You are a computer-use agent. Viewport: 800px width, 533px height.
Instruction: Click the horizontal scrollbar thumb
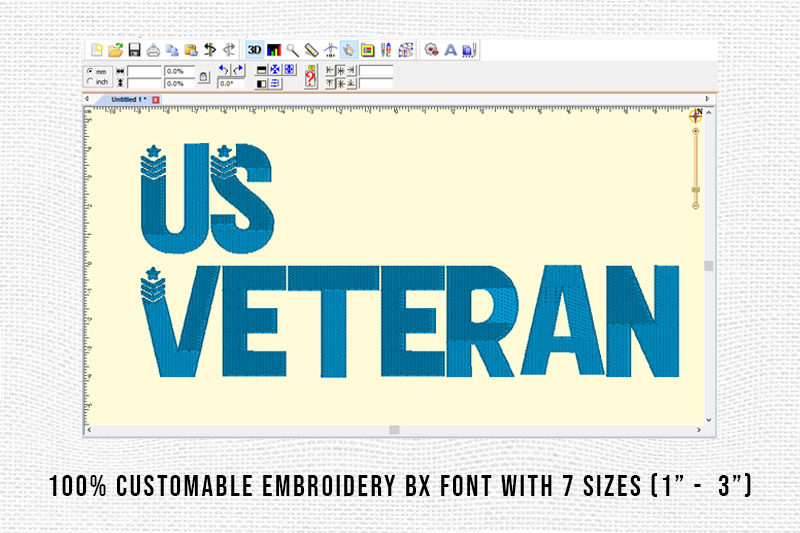click(394, 430)
